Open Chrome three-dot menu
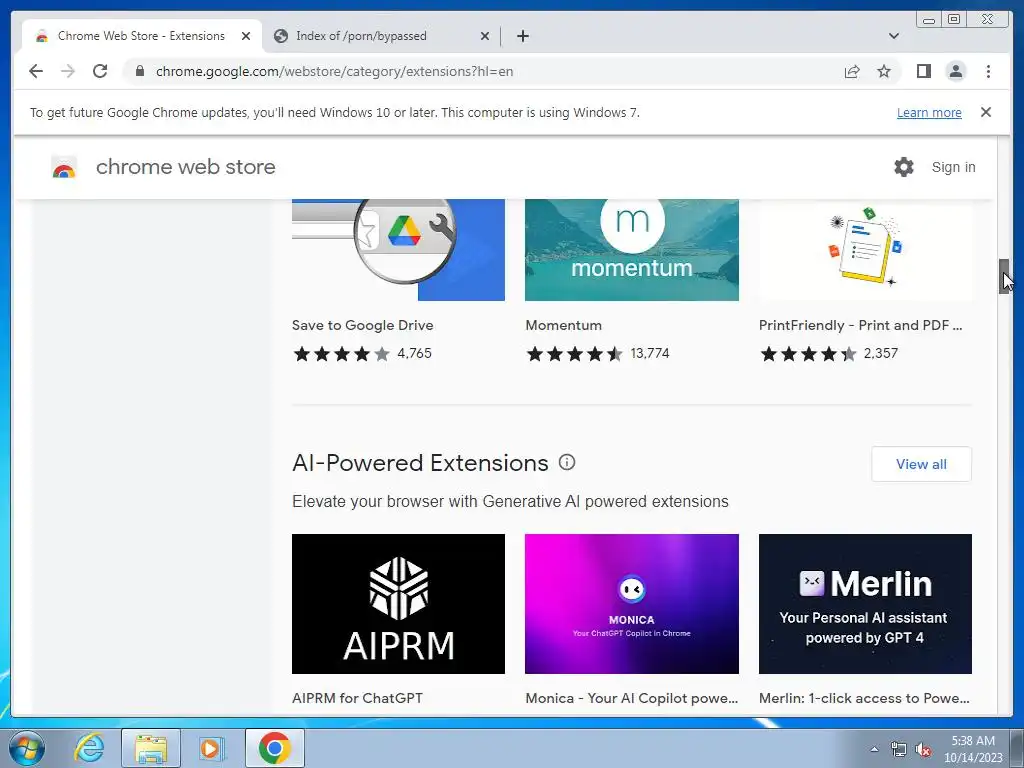The height and width of the screenshot is (768, 1024). coord(988,71)
